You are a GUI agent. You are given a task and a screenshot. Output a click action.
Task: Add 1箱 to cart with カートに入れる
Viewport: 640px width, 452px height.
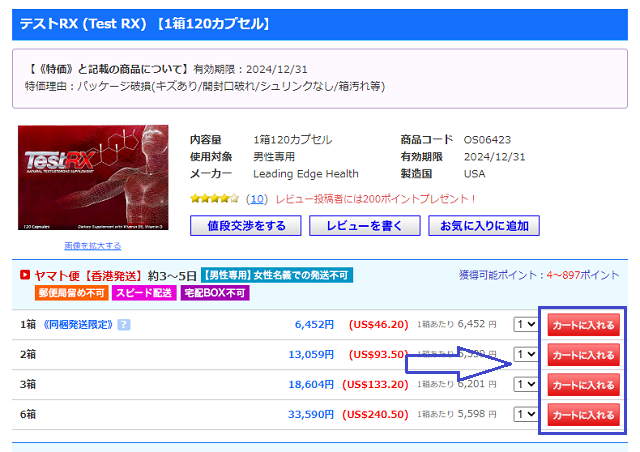(x=583, y=325)
